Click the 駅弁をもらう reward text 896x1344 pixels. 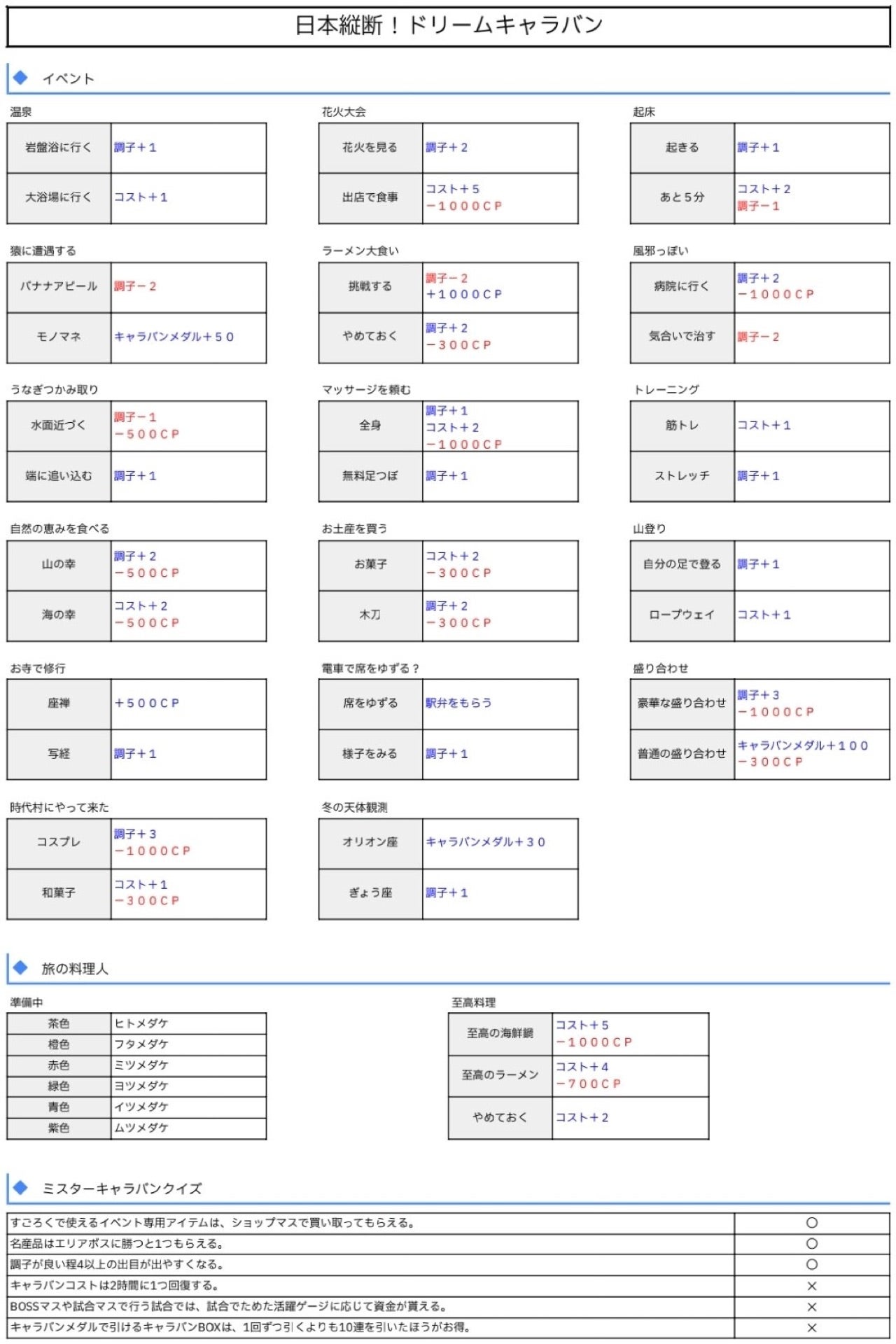[458, 703]
